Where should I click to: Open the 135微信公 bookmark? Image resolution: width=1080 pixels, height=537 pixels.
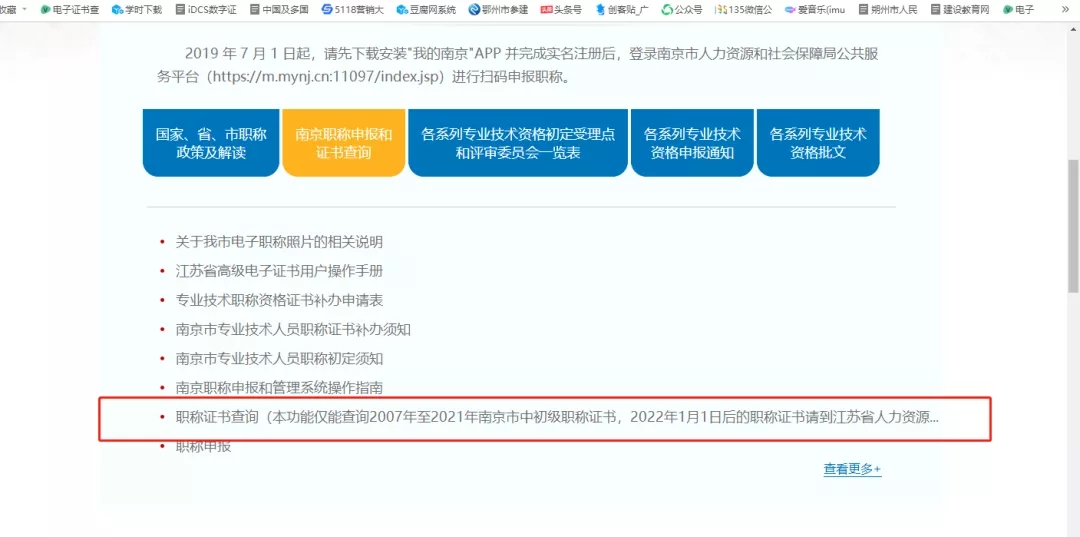(x=743, y=10)
